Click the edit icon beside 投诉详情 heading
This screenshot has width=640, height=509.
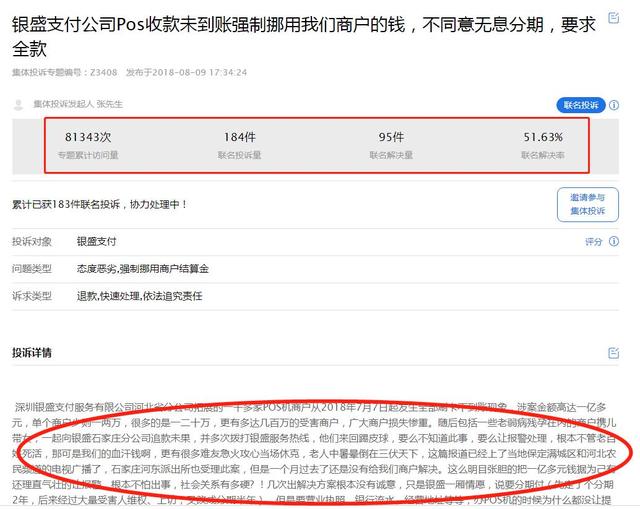coord(613,353)
